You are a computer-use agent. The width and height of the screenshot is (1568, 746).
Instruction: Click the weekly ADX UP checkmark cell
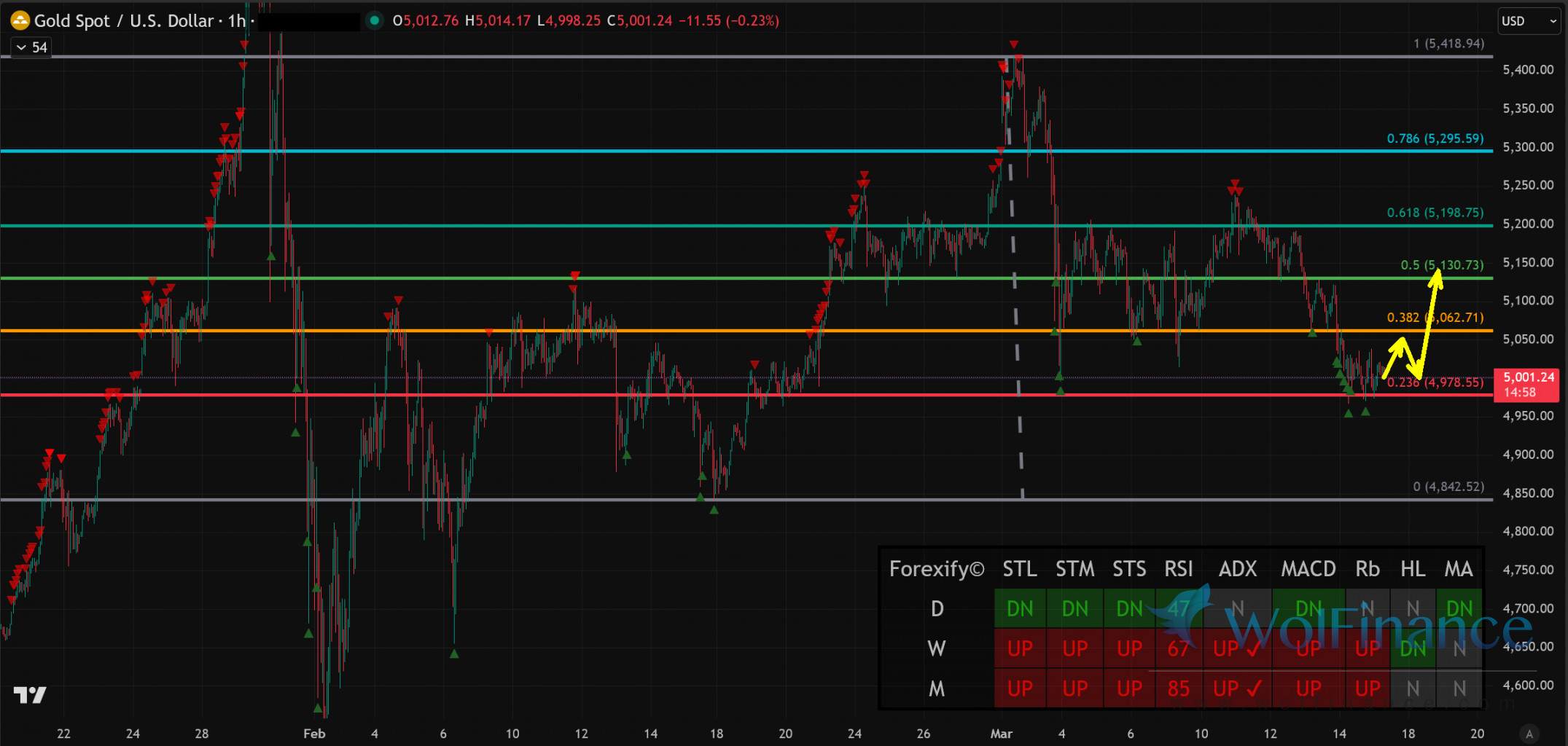pyautogui.click(x=1237, y=648)
